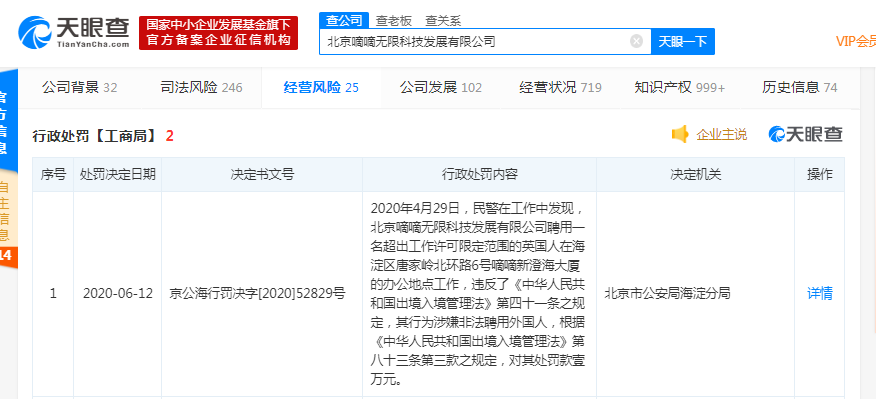Open the 公司发展 102 tab
Image resolution: width=876 pixels, height=399 pixels.
pos(440,87)
